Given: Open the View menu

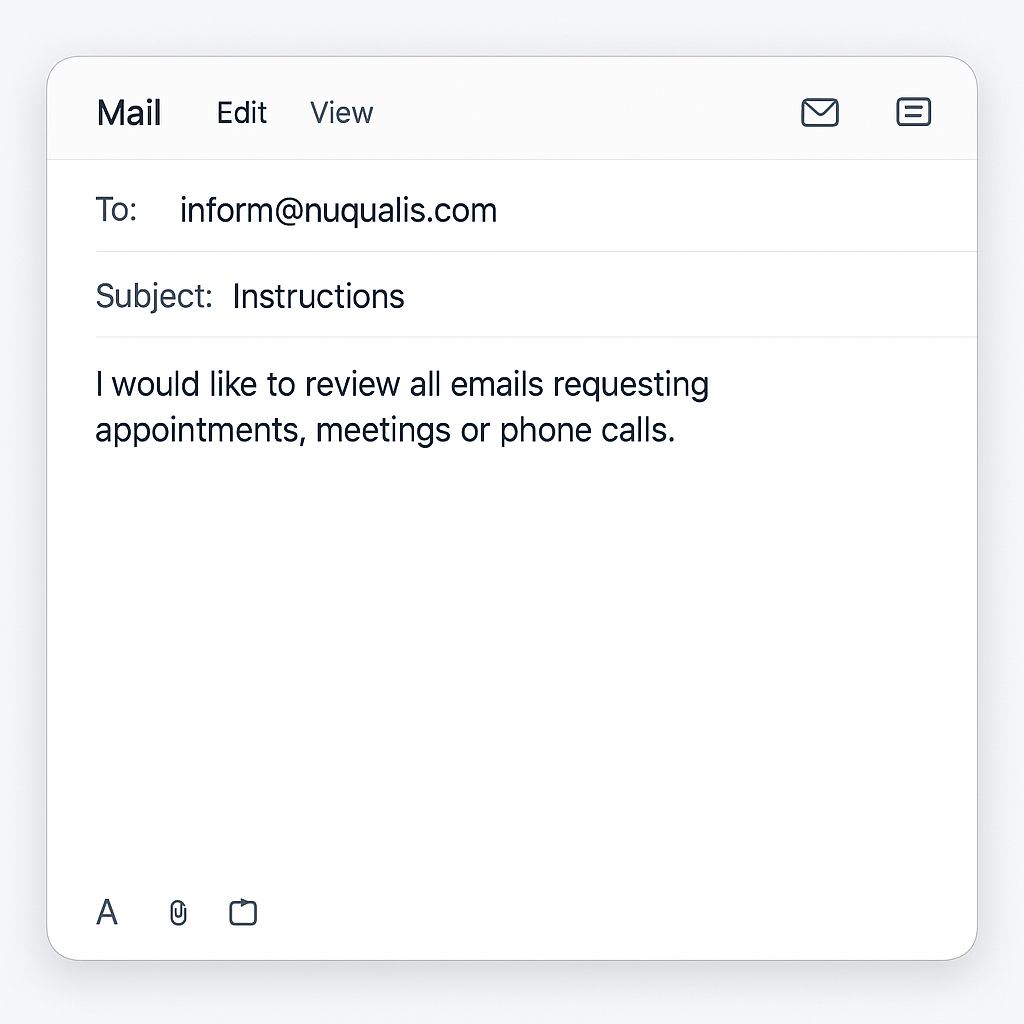Looking at the screenshot, I should 342,113.
